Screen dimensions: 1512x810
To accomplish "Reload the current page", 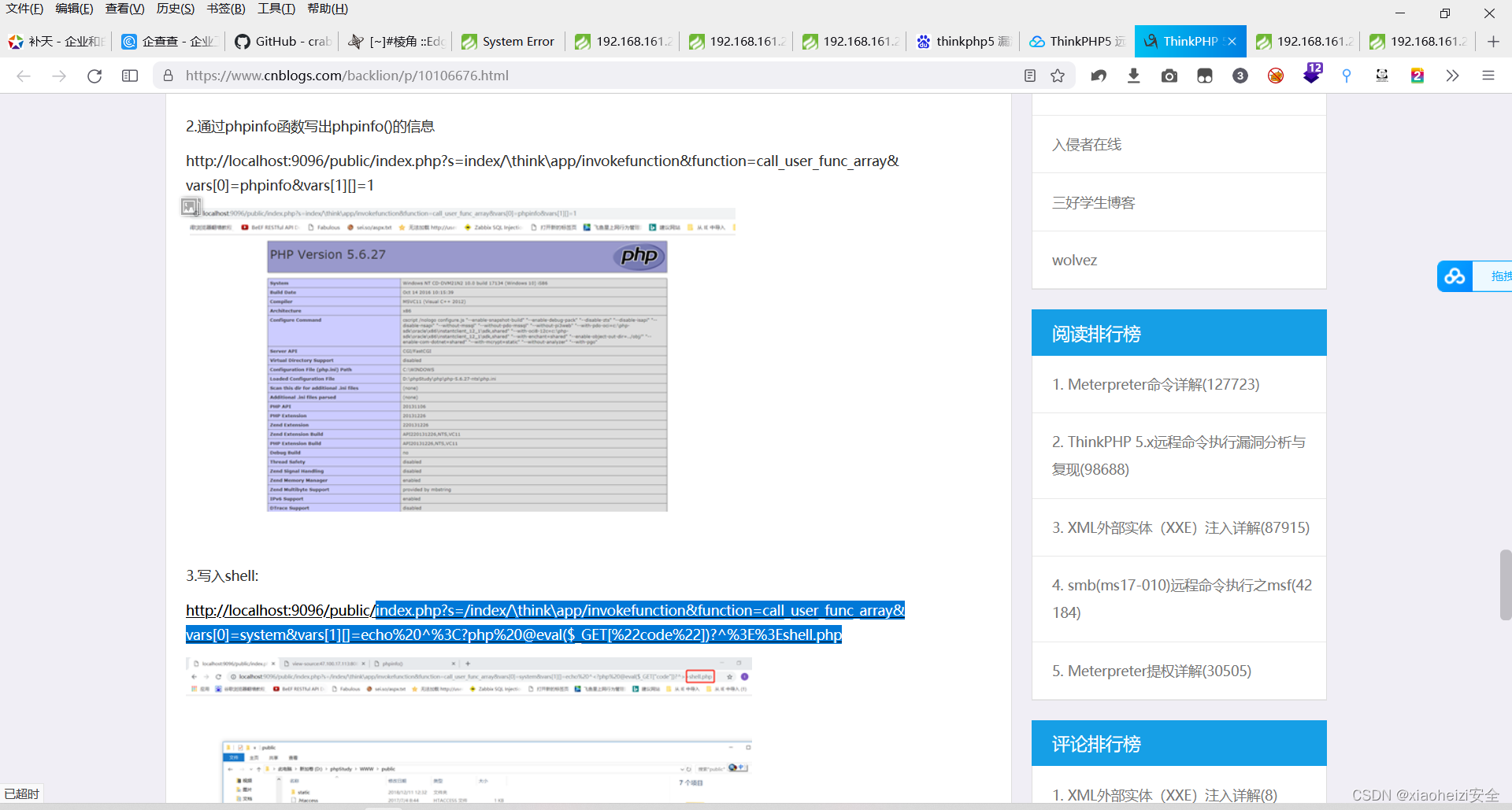I will point(94,76).
